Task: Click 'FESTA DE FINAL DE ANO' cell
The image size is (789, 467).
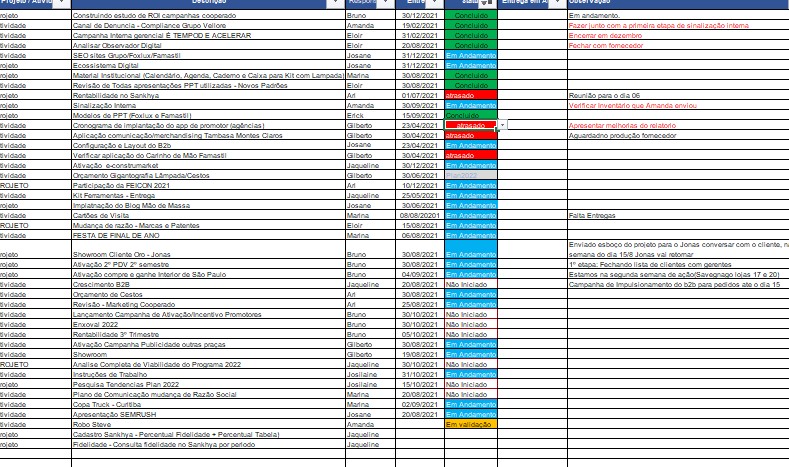Action: [x=208, y=236]
